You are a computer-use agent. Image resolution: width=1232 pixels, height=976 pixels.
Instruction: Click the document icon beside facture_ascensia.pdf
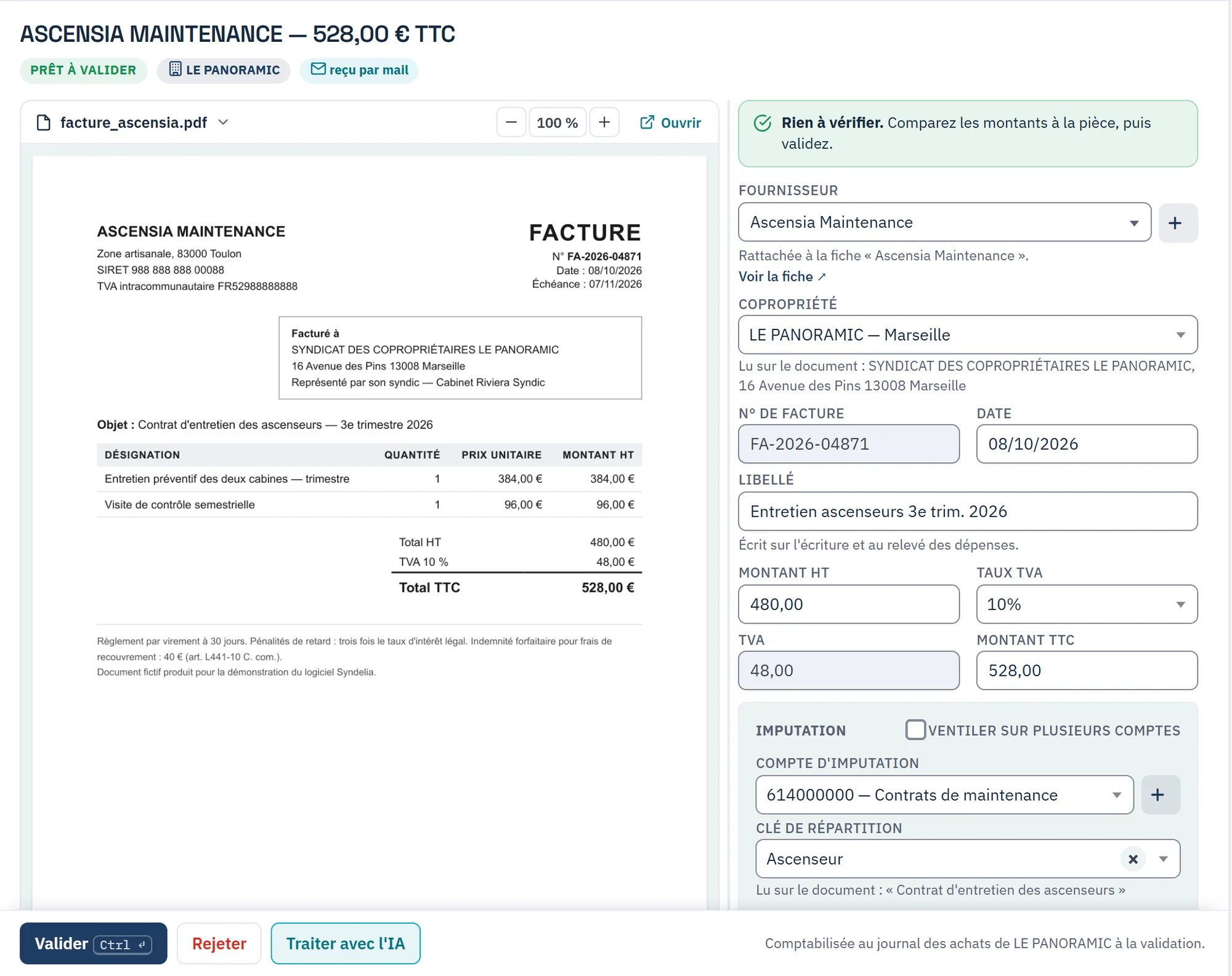point(43,123)
